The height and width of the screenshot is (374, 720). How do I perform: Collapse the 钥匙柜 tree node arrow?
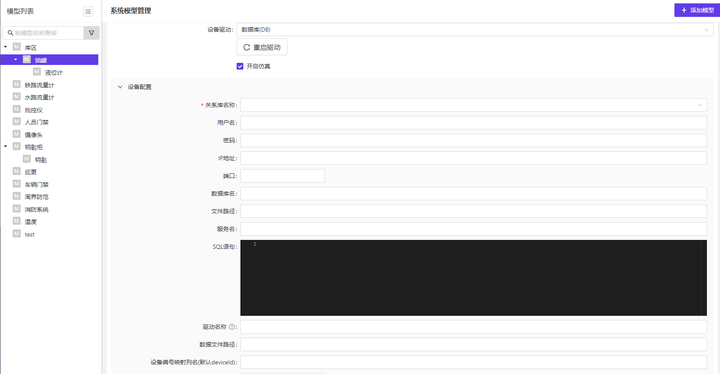pos(6,147)
